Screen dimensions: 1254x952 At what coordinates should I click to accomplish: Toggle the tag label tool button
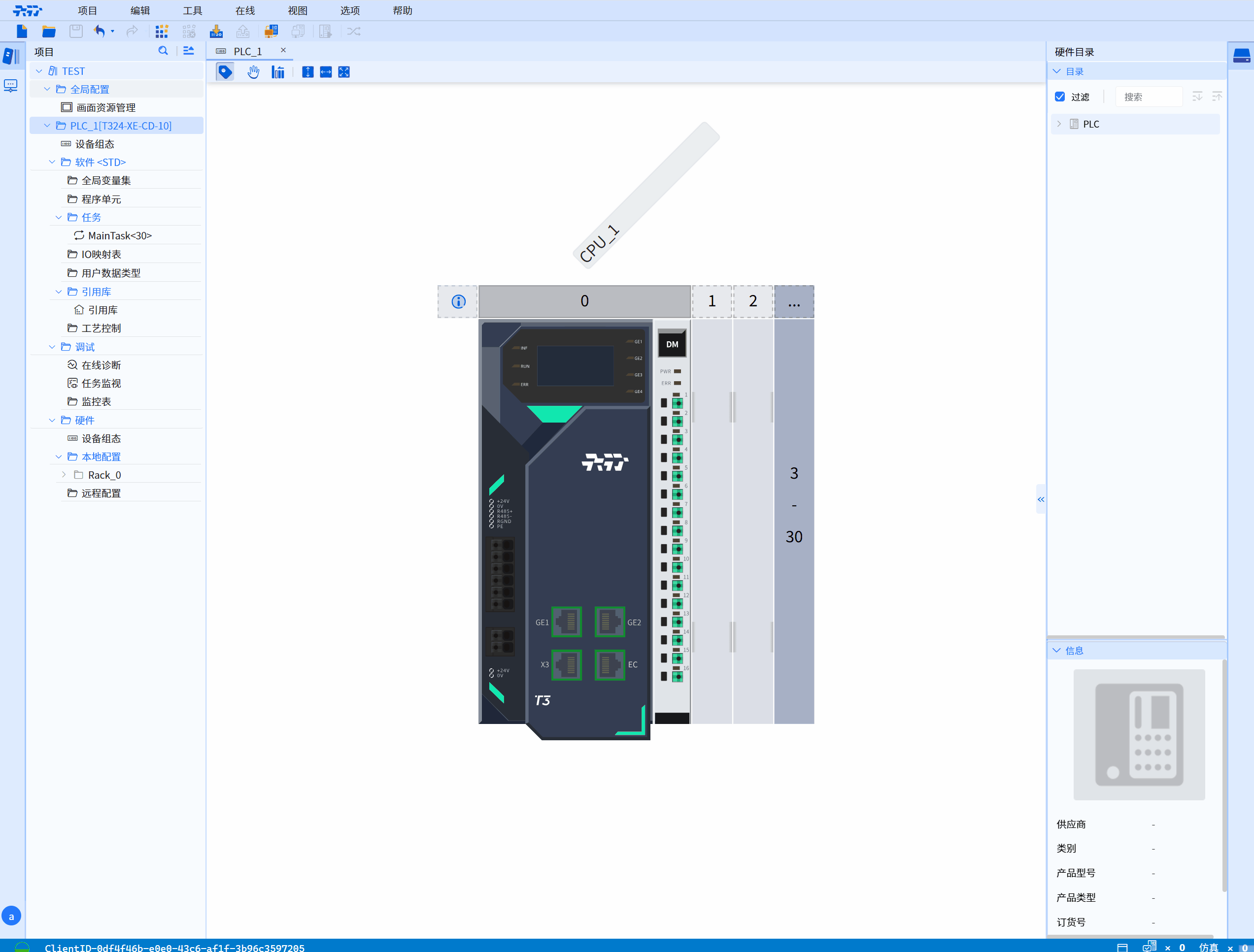[225, 72]
